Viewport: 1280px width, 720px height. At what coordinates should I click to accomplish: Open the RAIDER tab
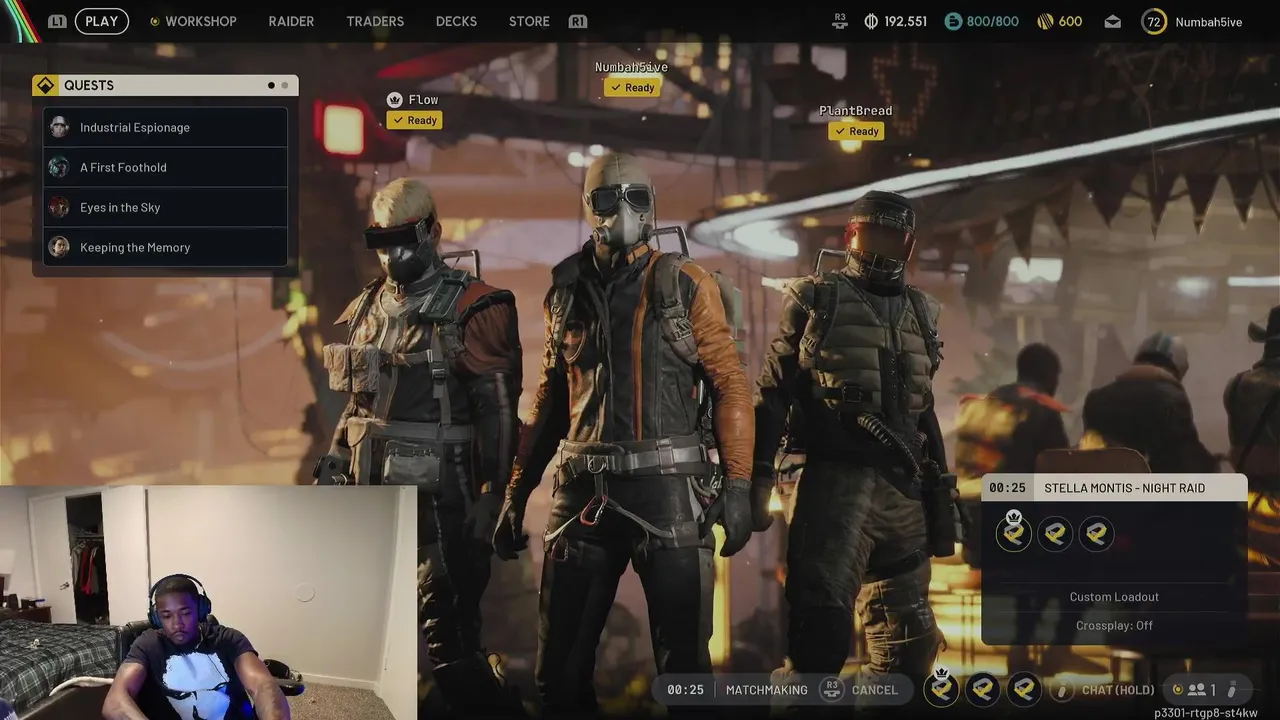[x=291, y=21]
